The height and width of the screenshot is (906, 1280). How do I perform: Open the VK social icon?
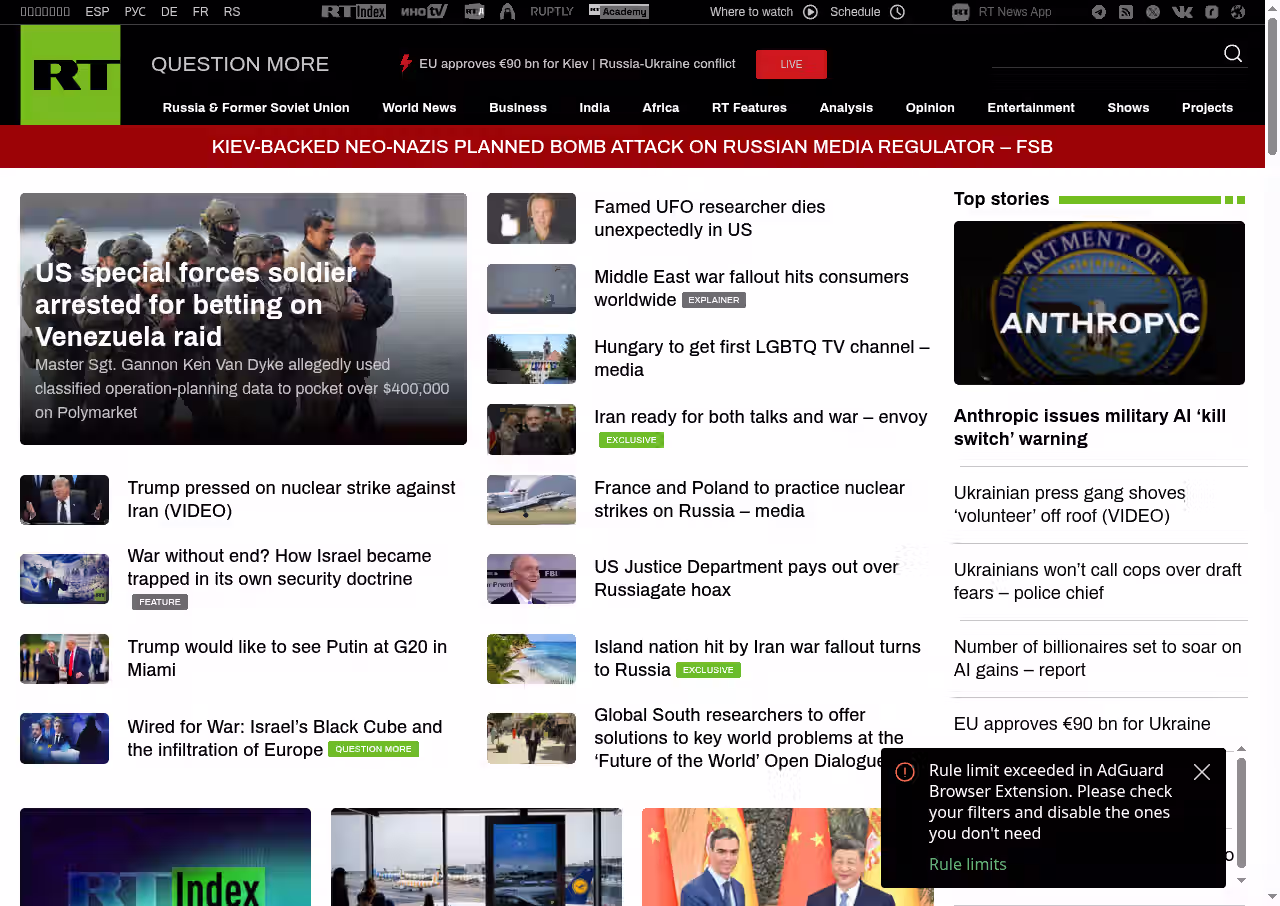pyautogui.click(x=1182, y=12)
